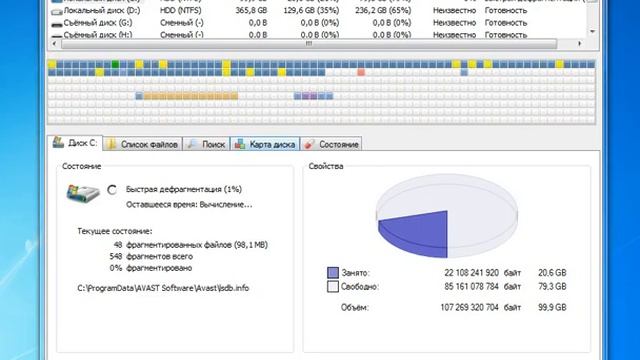This screenshot has width=640, height=360.
Task: Click the 0% фрагментировано line
Action: coord(151,268)
